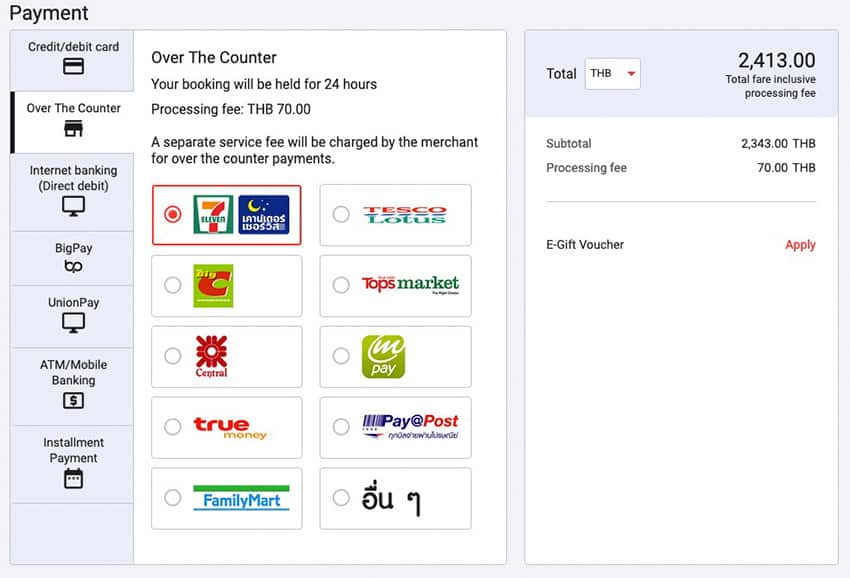Select the FamilyMart radio button

173,498
